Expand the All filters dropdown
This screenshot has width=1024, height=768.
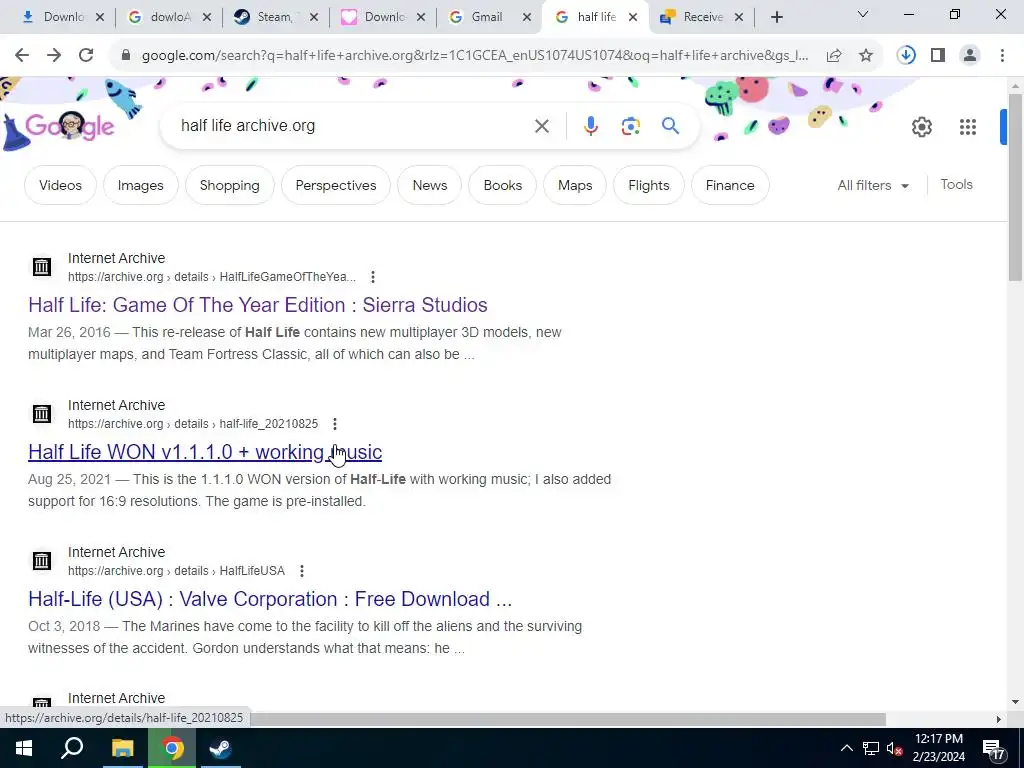pyautogui.click(x=873, y=185)
